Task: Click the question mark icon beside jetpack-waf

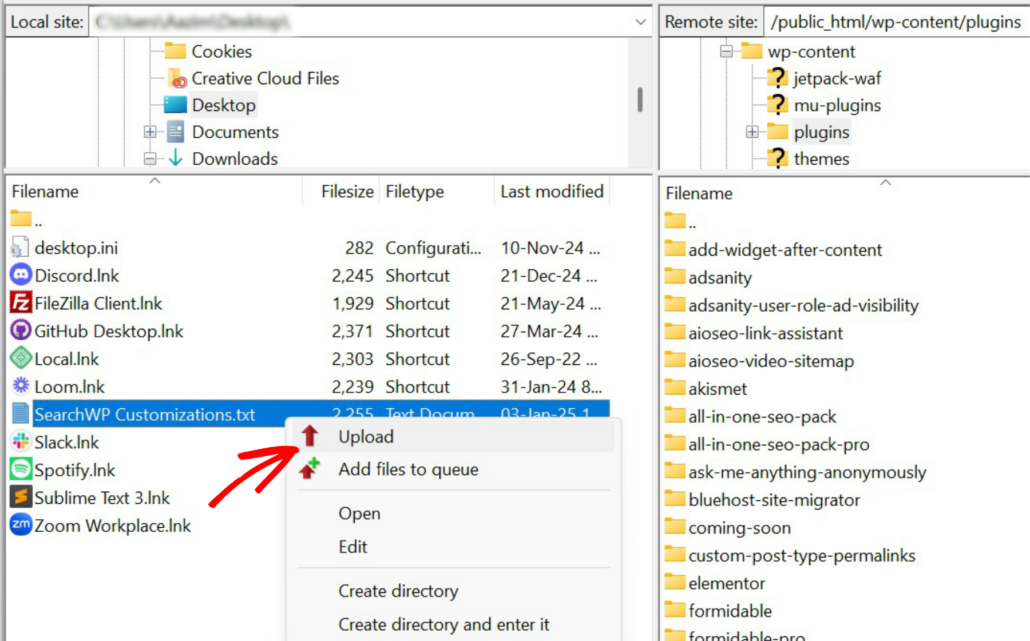Action: [777, 78]
